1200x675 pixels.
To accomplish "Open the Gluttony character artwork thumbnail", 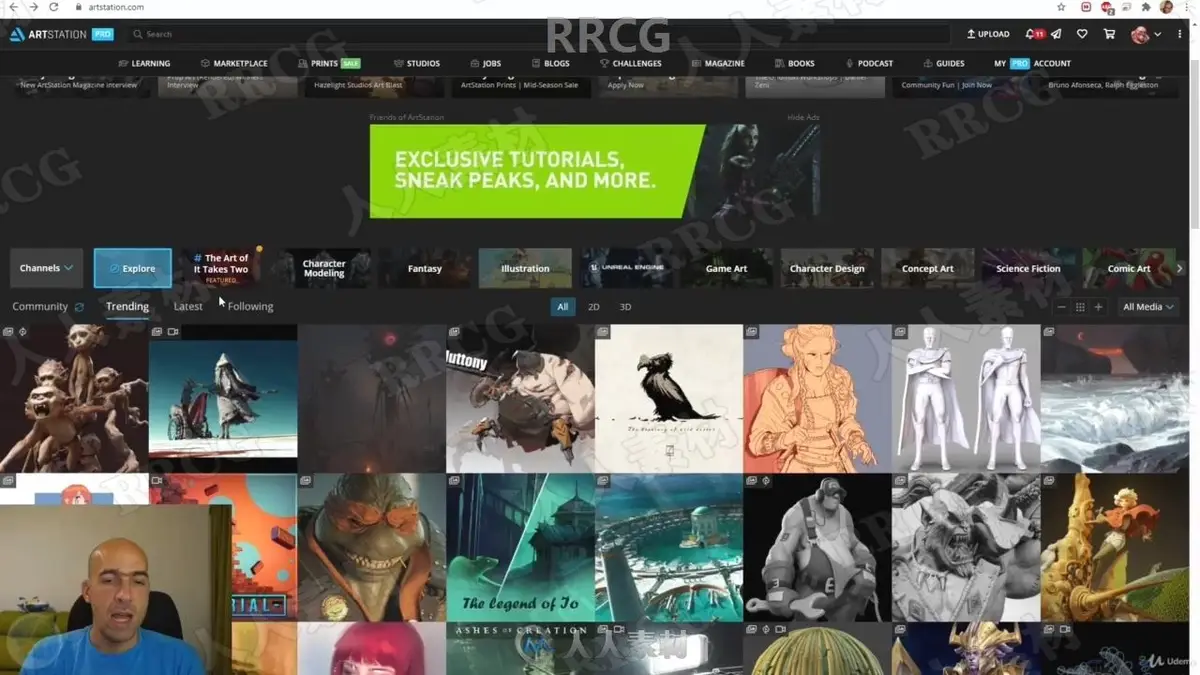I will [520, 398].
